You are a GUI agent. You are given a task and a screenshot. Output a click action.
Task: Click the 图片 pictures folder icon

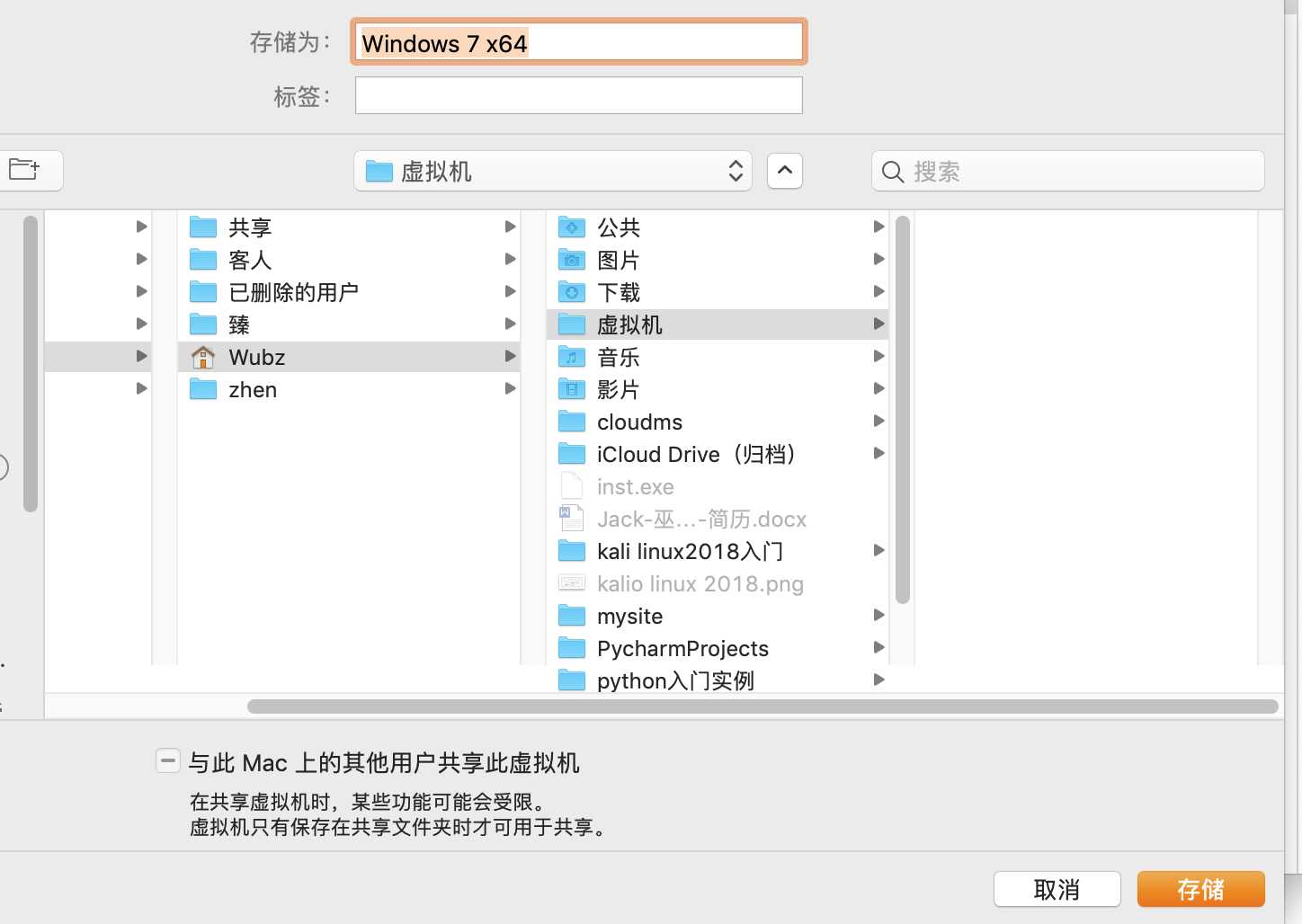(572, 260)
